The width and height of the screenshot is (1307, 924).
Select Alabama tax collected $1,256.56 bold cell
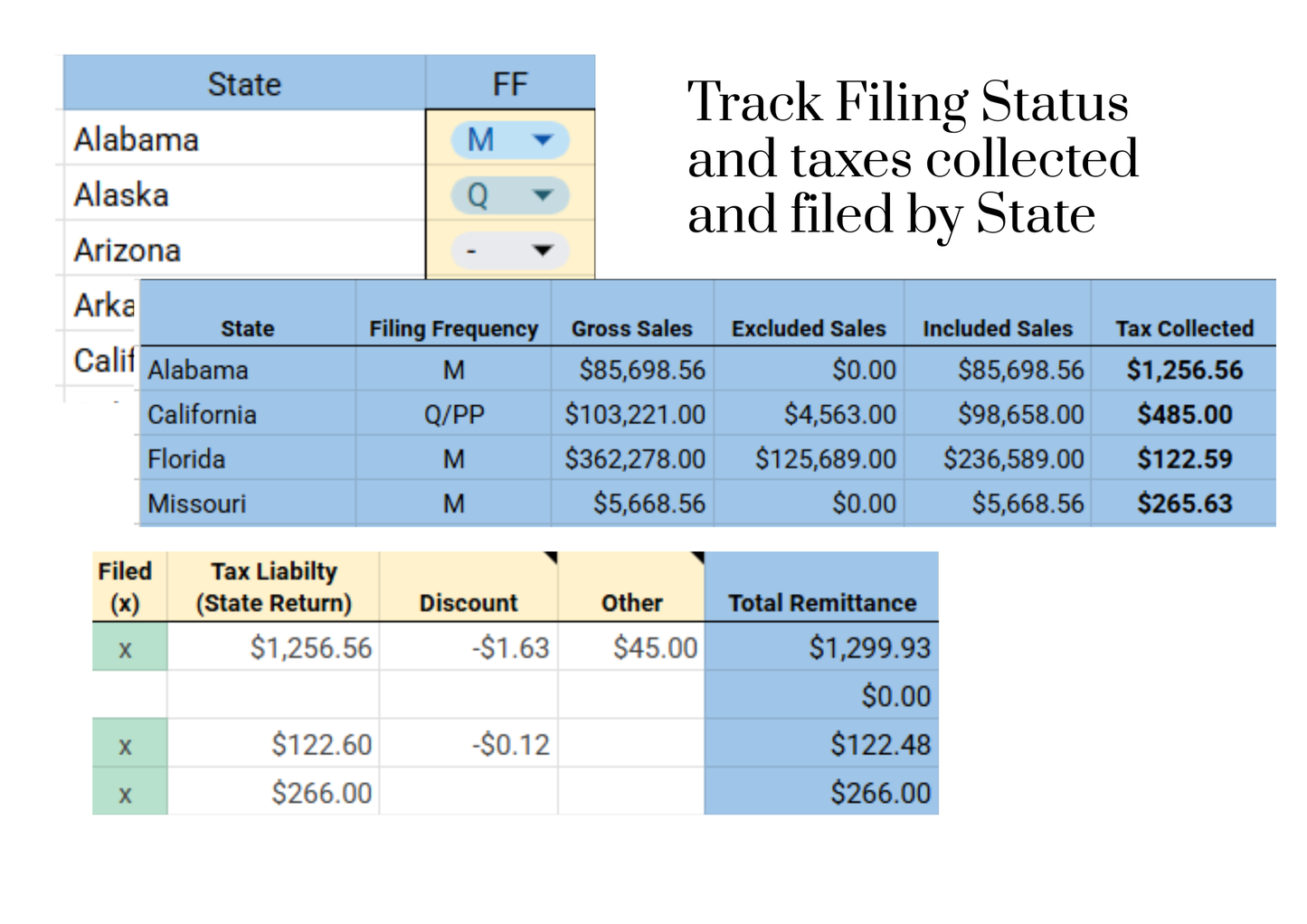click(x=1184, y=369)
